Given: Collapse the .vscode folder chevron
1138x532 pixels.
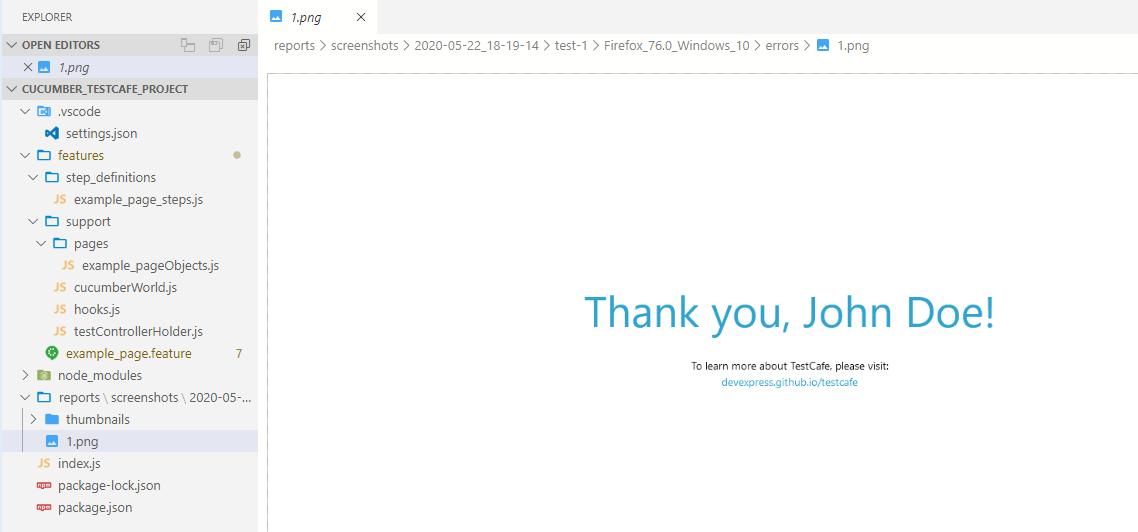Looking at the screenshot, I should pos(25,112).
